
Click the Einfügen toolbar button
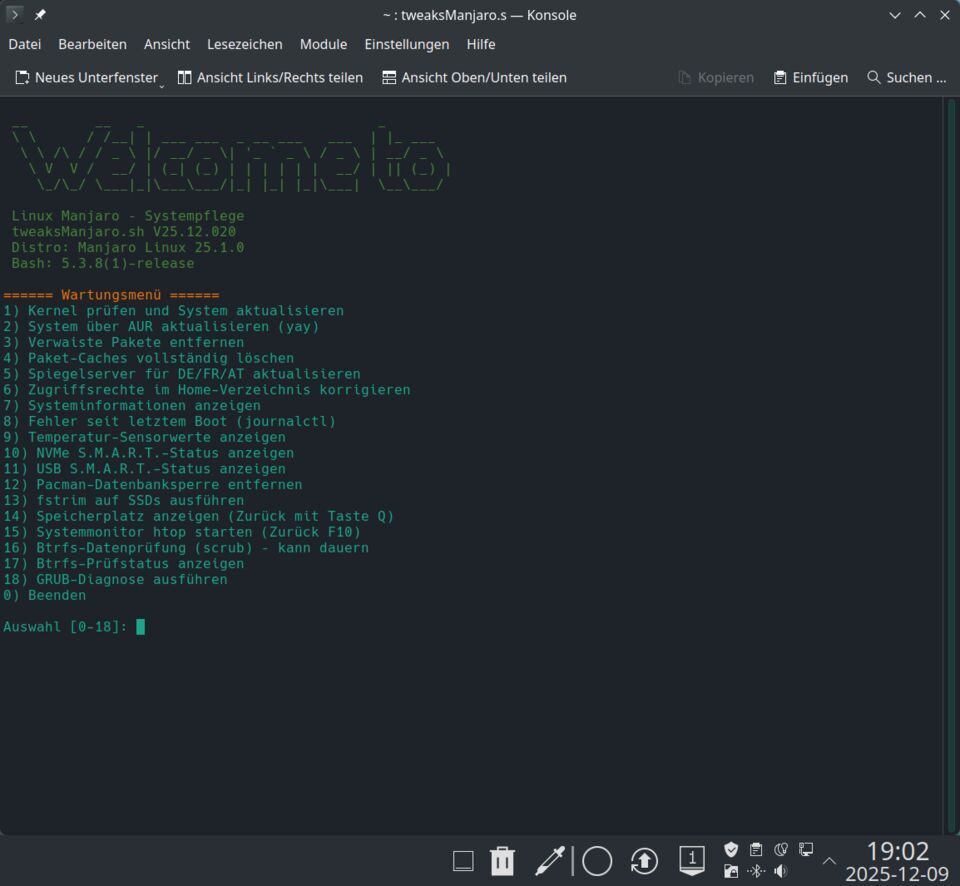click(810, 77)
